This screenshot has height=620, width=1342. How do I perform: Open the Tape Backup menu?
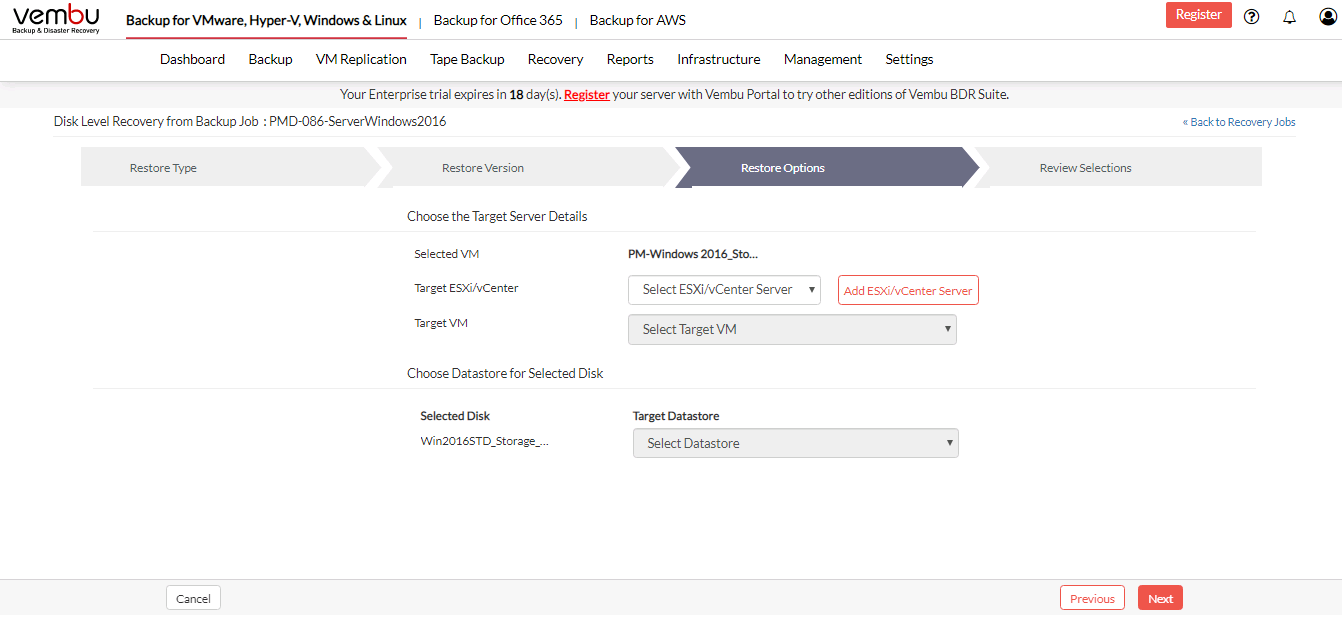pyautogui.click(x=467, y=59)
